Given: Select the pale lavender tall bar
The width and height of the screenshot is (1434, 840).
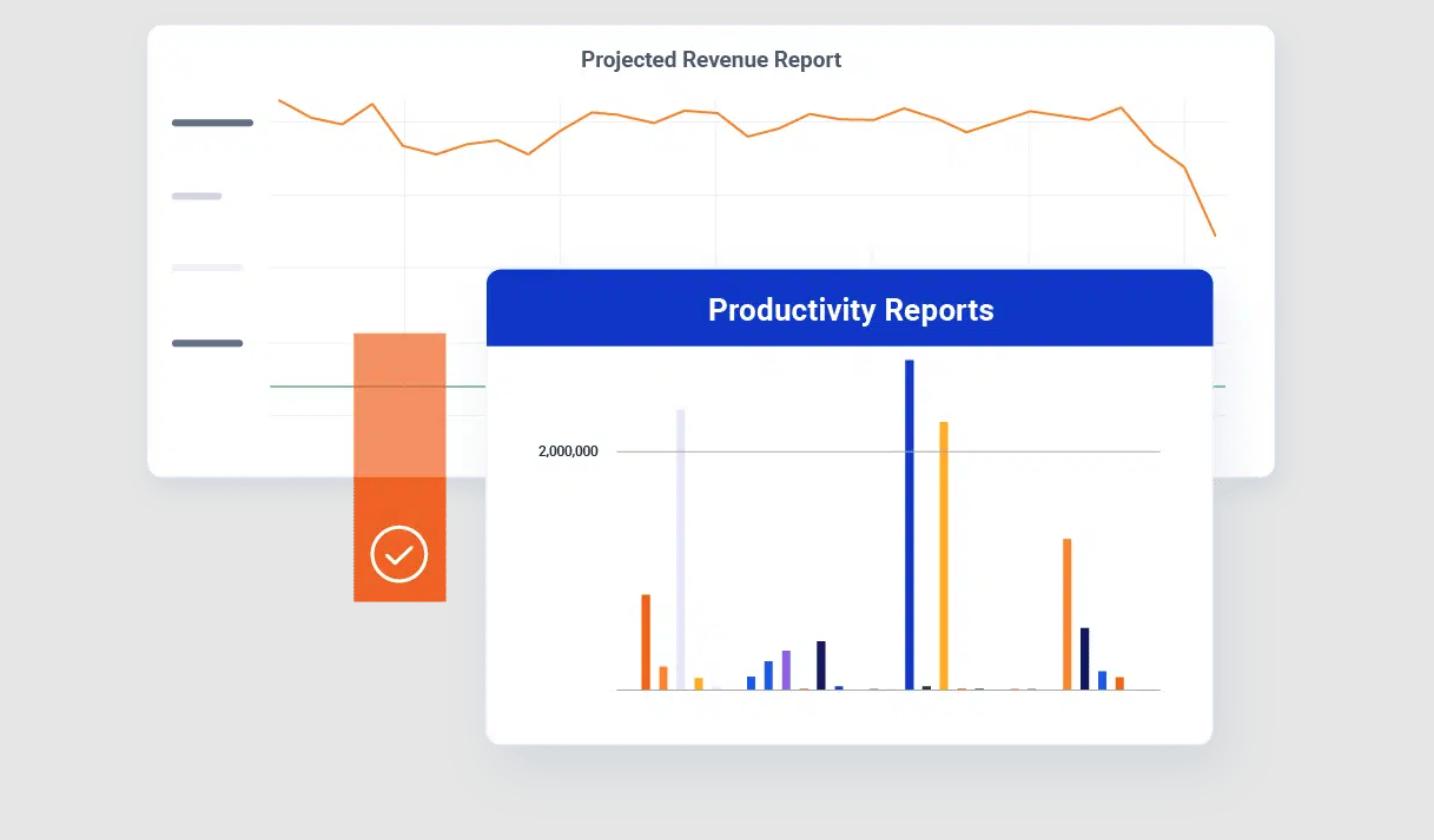Looking at the screenshot, I should [681, 550].
